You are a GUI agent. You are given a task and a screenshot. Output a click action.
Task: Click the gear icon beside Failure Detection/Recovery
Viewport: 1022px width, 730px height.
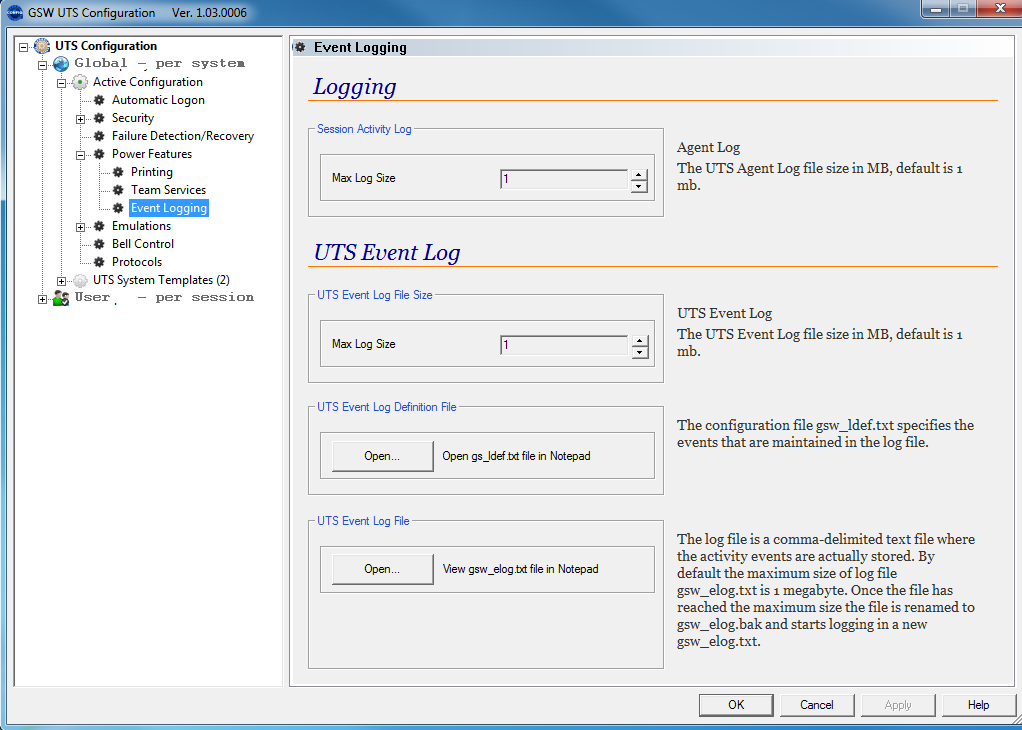pyautogui.click(x=99, y=136)
